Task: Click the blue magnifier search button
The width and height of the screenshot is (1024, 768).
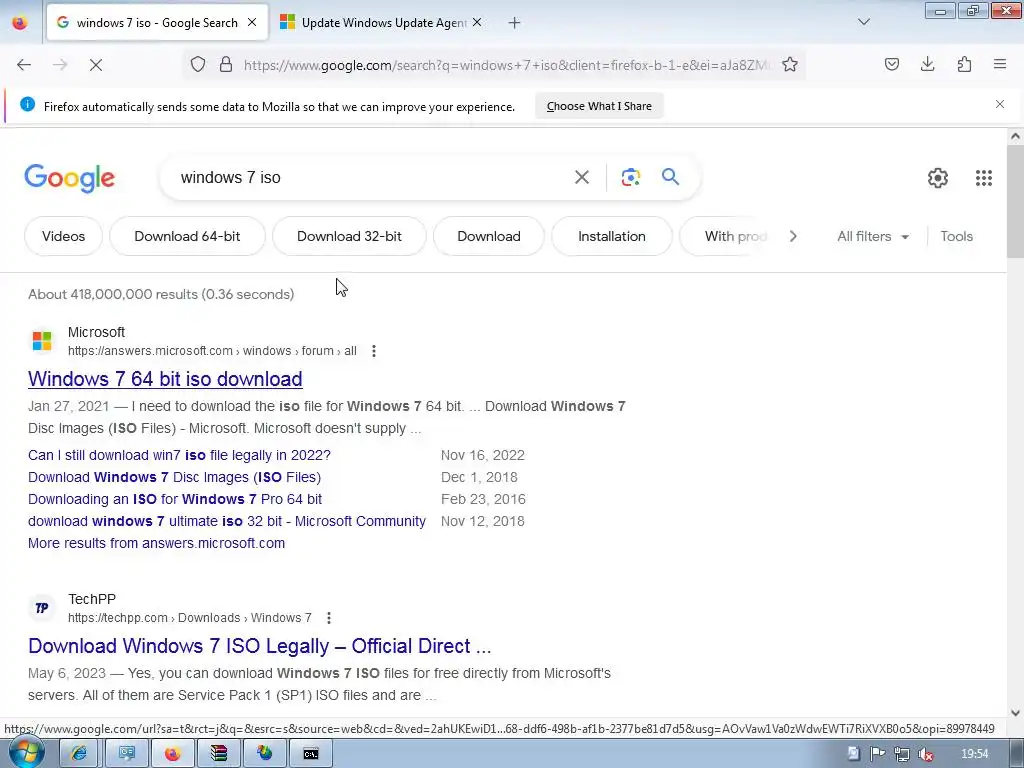Action: pos(671,176)
